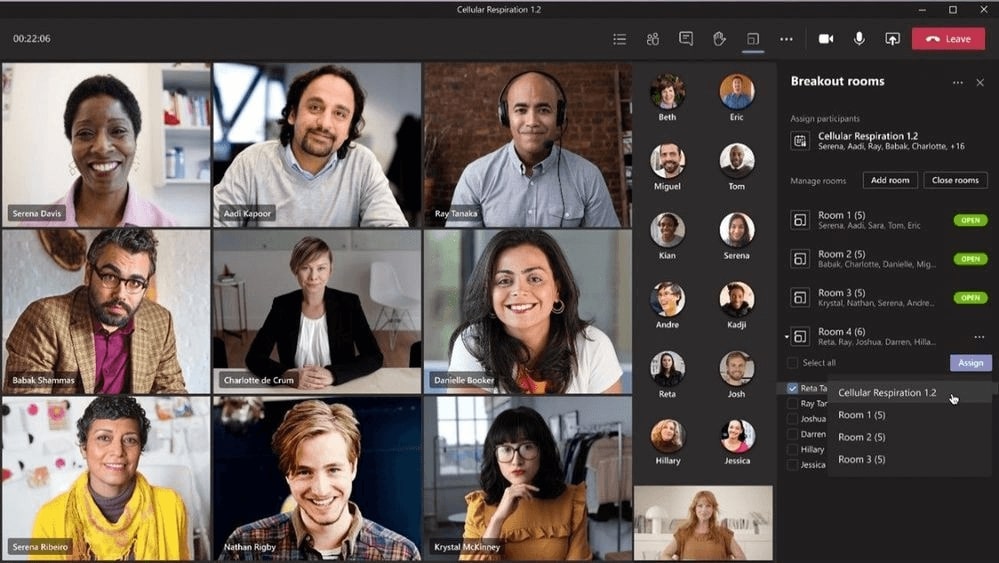Viewport: 999px width, 563px height.
Task: Choose Room 1 (5) in assign menu
Action: [x=909, y=415]
